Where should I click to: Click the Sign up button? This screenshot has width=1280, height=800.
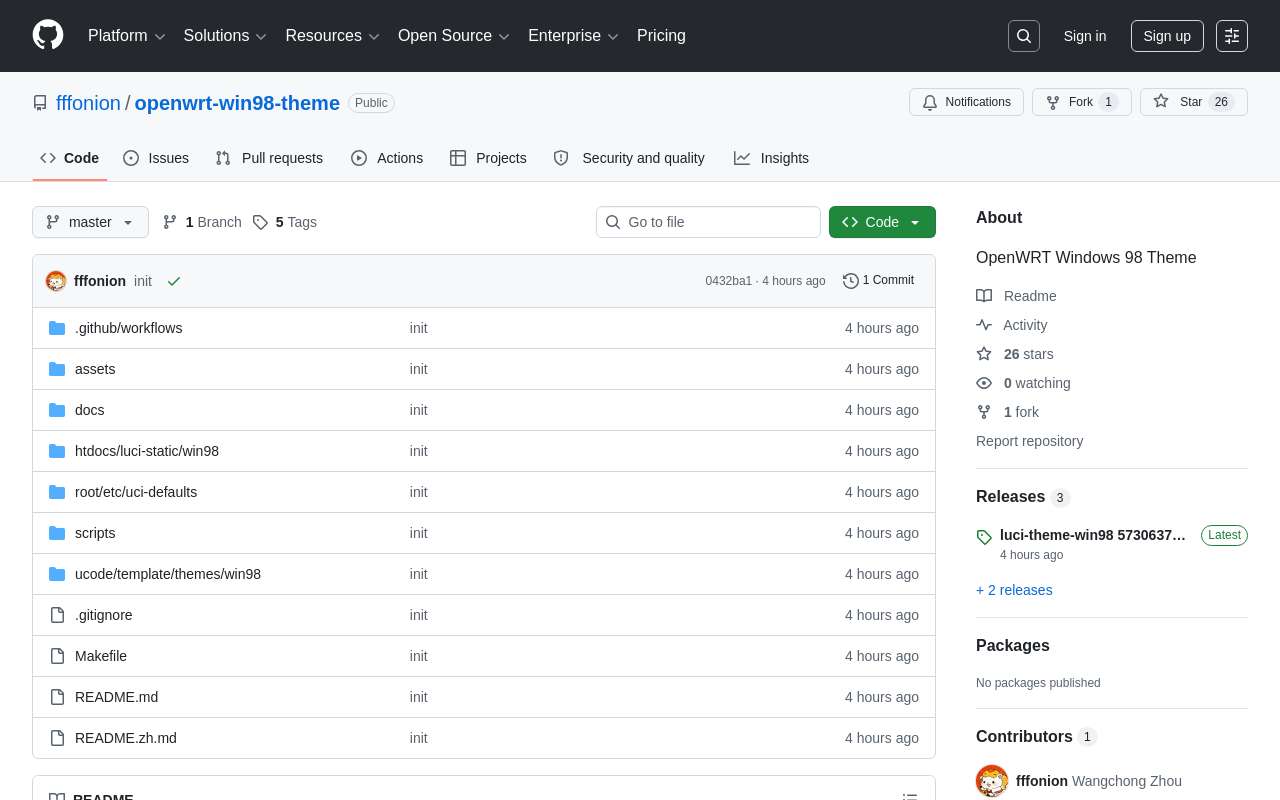point(1167,36)
